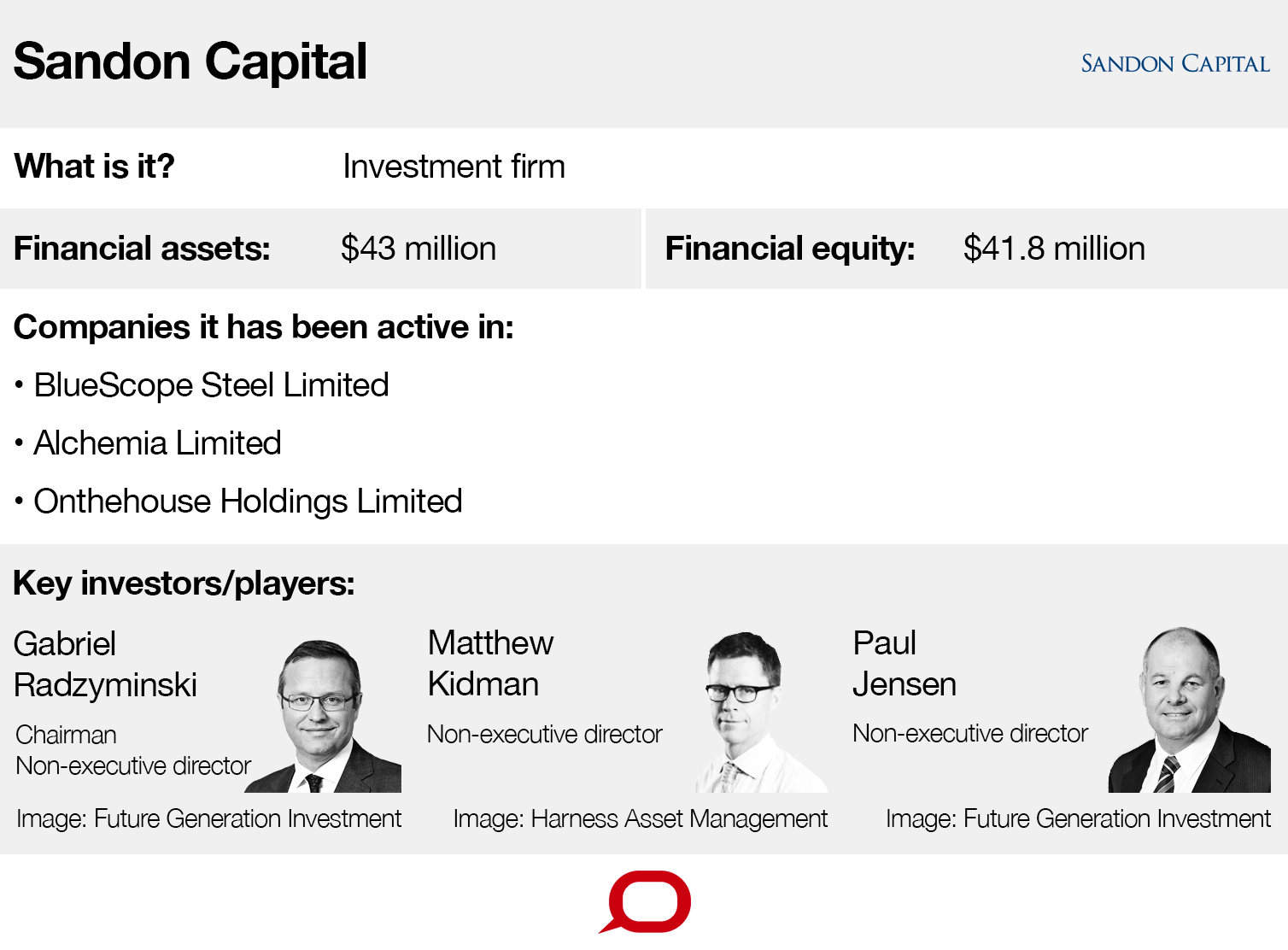
Task: Click Paul Jensen's portrait photo
Action: [x=1187, y=711]
